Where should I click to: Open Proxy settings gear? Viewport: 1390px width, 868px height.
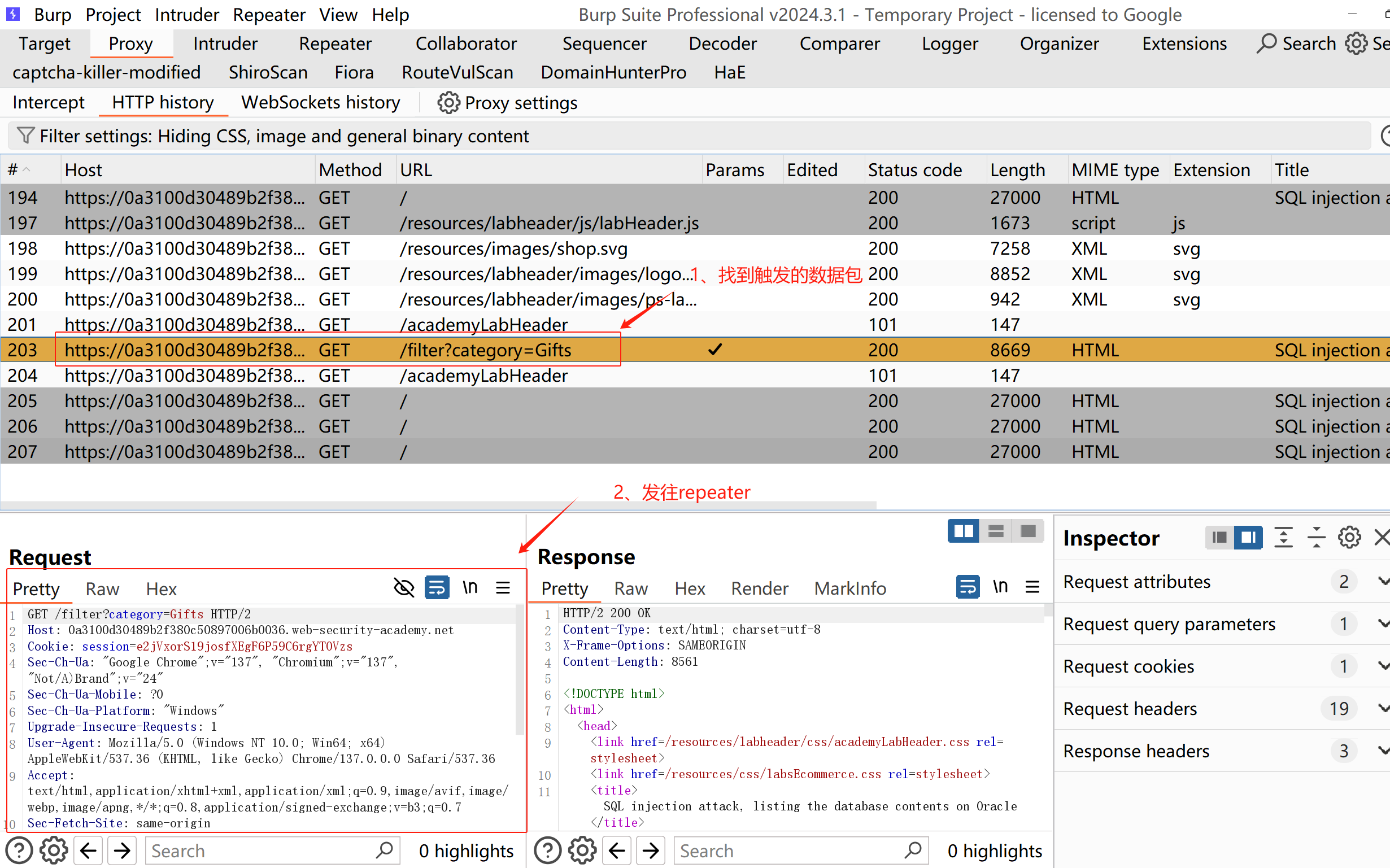pos(448,103)
